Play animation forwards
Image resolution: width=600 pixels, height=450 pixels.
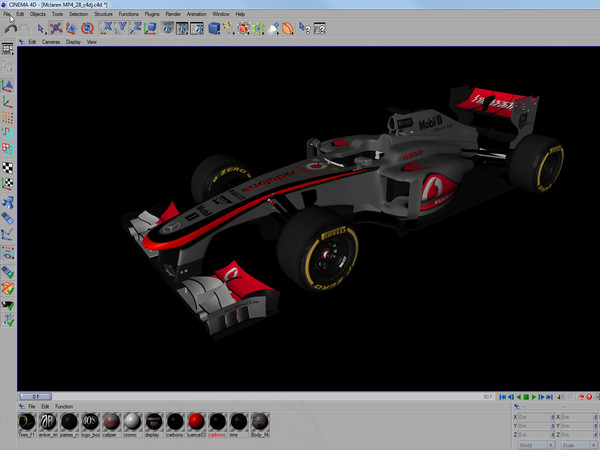(x=534, y=397)
